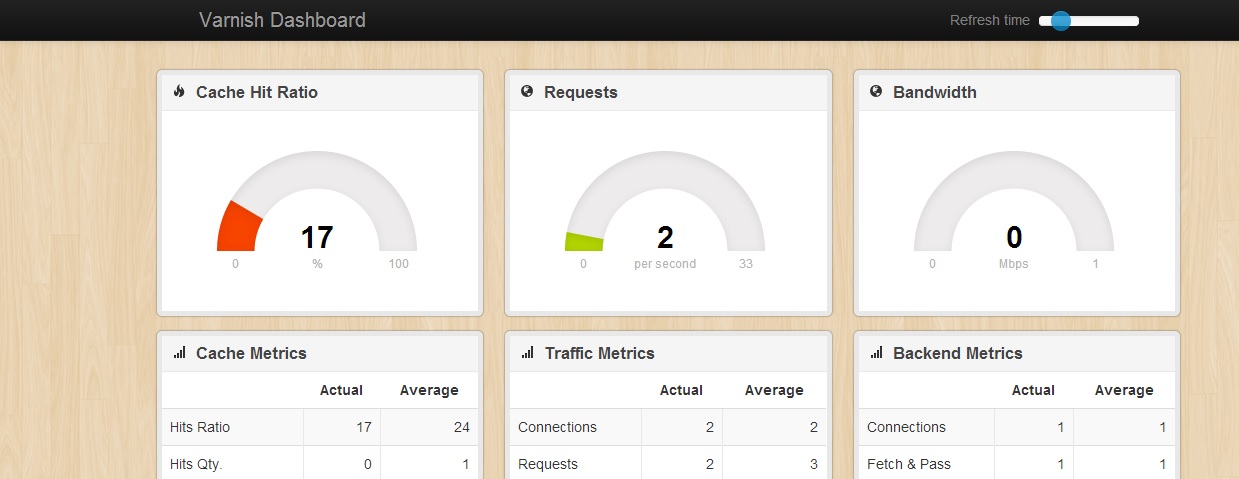The image size is (1239, 479).
Task: Click the Varnish Dashboard title link
Action: pos(282,20)
